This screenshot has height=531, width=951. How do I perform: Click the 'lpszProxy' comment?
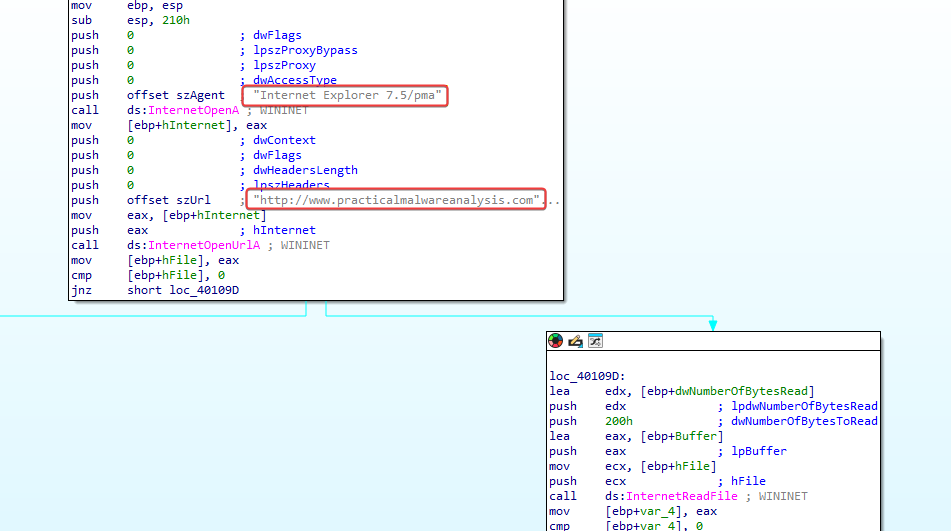point(284,65)
